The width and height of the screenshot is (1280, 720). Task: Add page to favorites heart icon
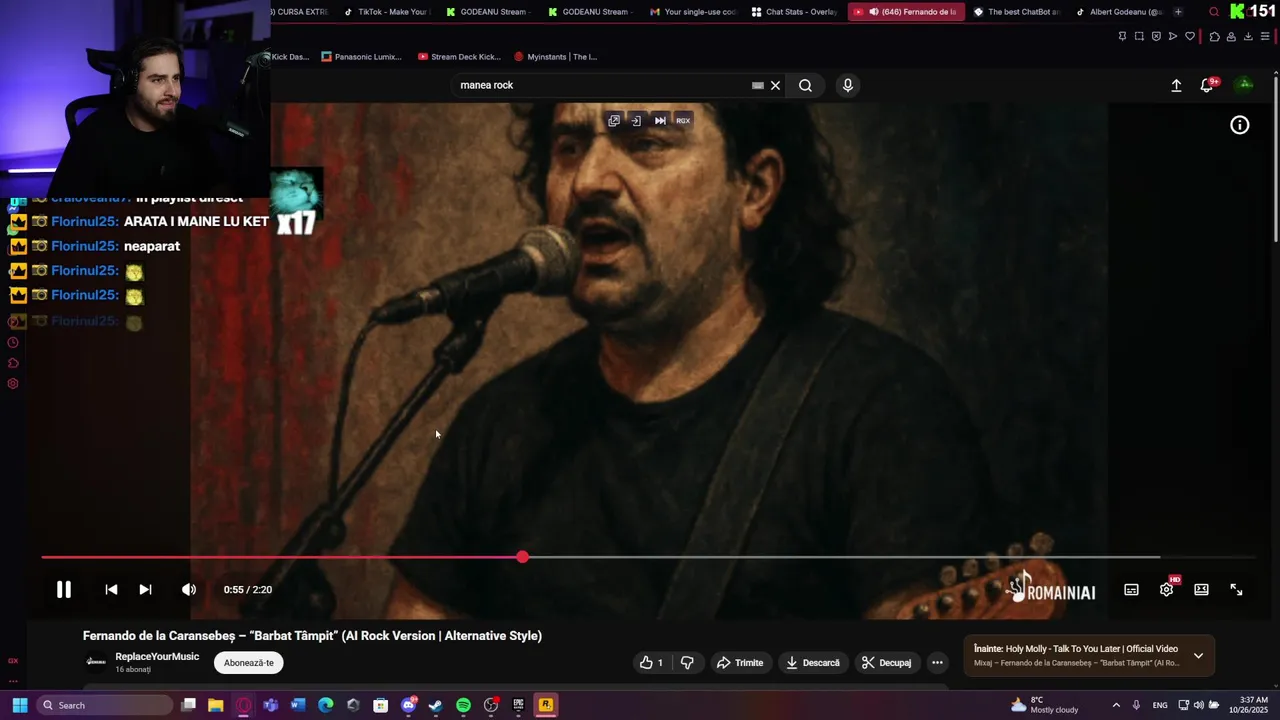1190,37
